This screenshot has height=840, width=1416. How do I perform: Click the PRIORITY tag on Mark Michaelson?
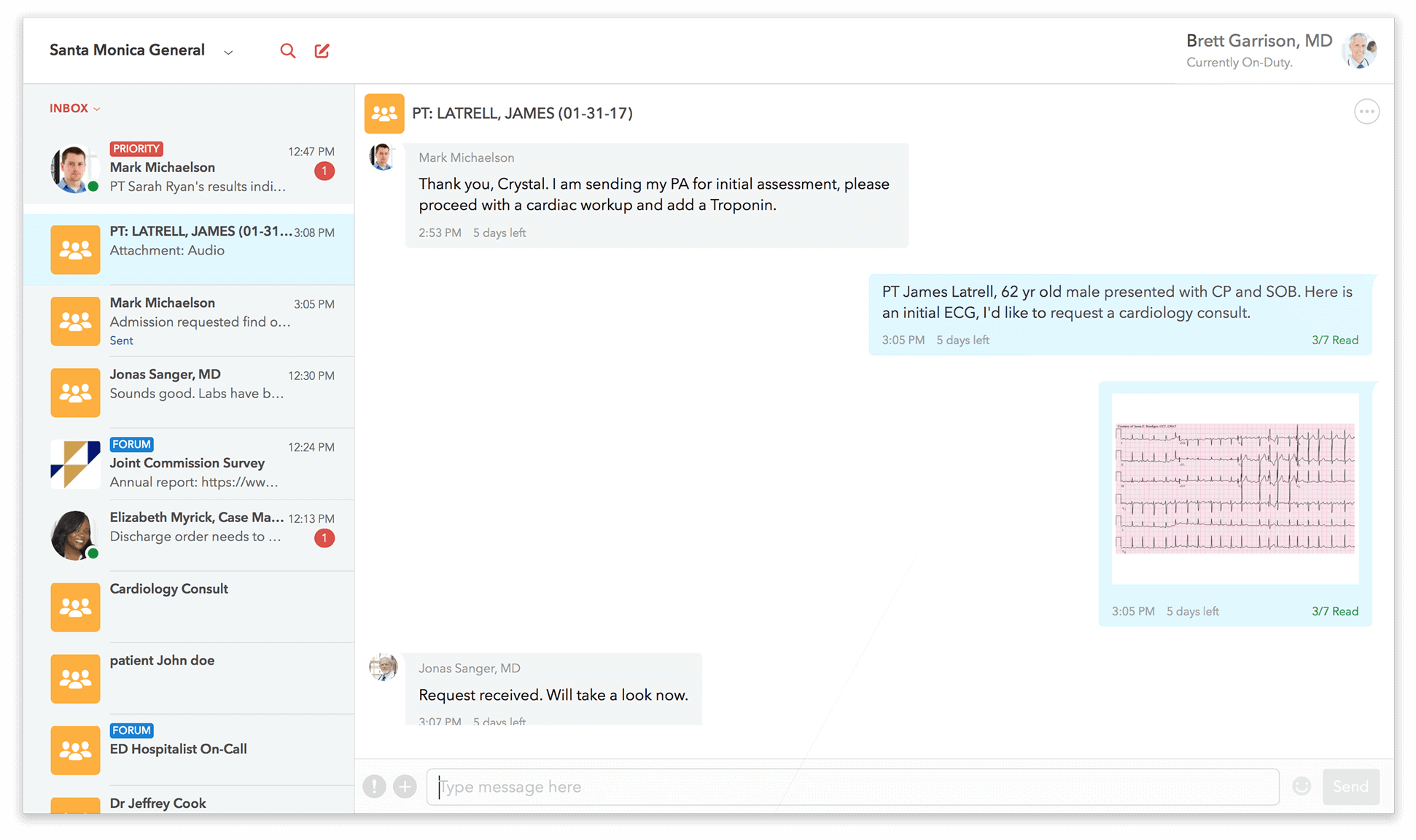[x=136, y=149]
